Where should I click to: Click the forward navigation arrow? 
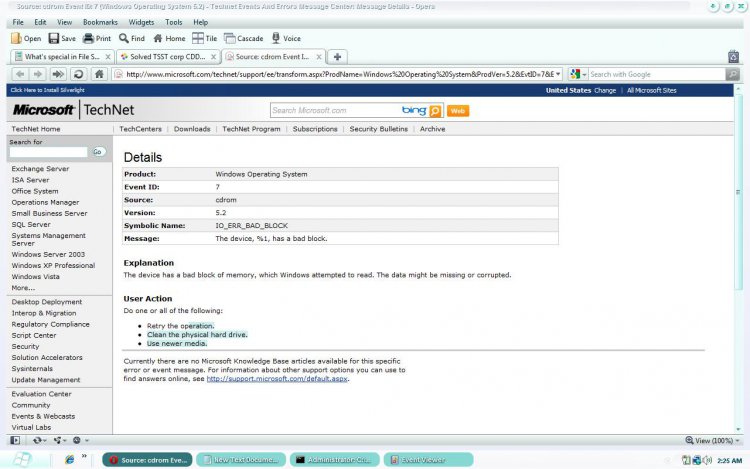click(37, 74)
